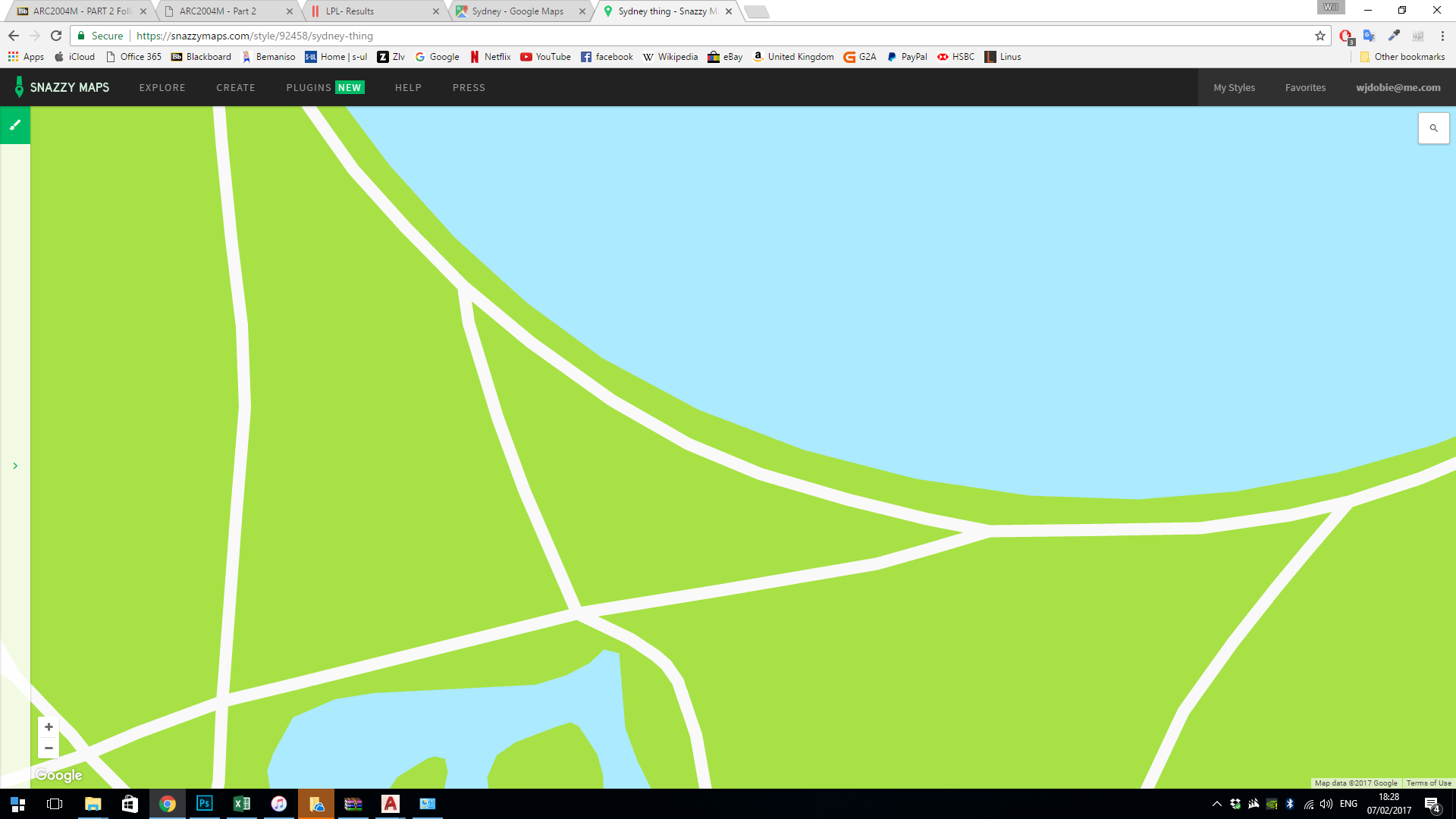Click the green paintbrush style editor icon
1456x819 pixels.
pos(15,125)
